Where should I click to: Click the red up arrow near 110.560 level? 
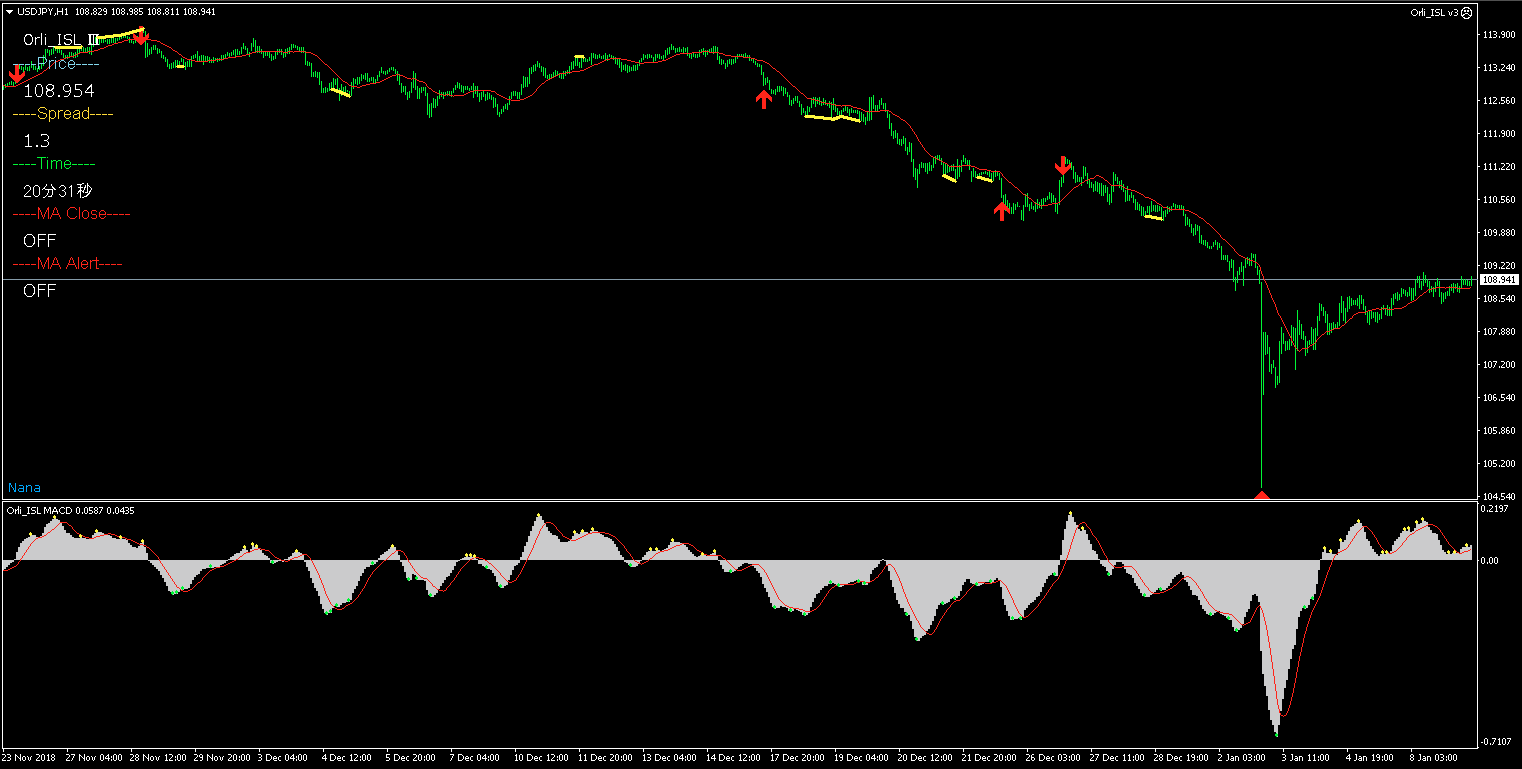[x=1001, y=210]
